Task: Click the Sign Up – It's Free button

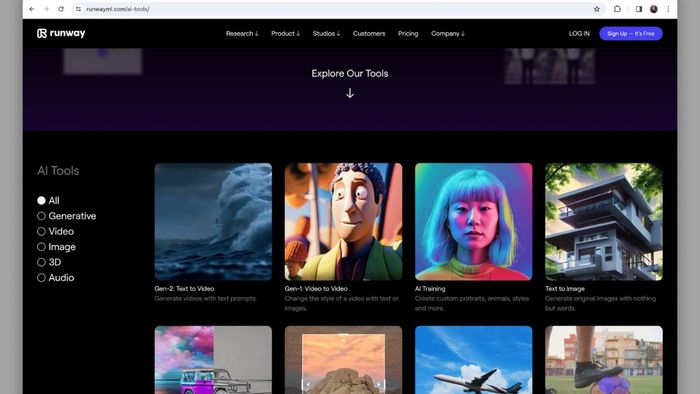Action: [631, 33]
